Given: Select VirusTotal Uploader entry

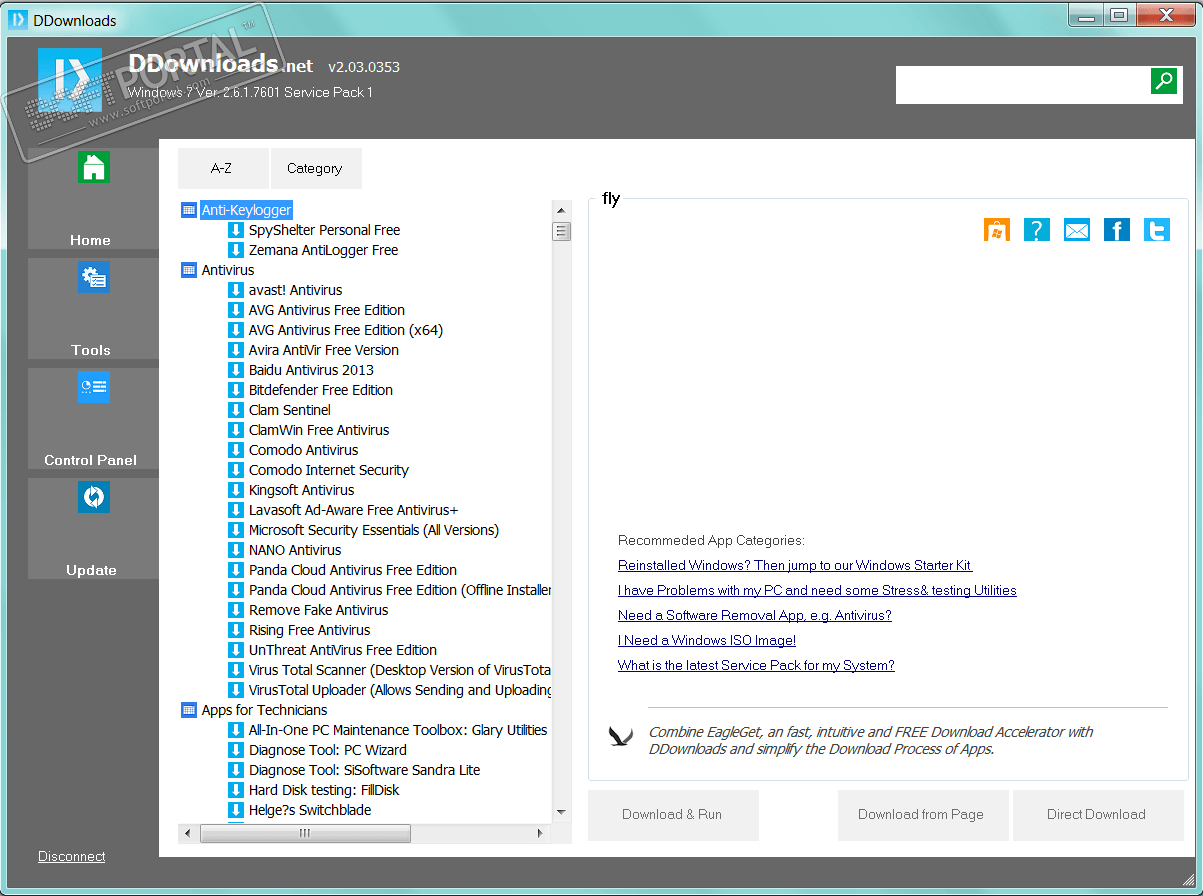Looking at the screenshot, I should 399,690.
